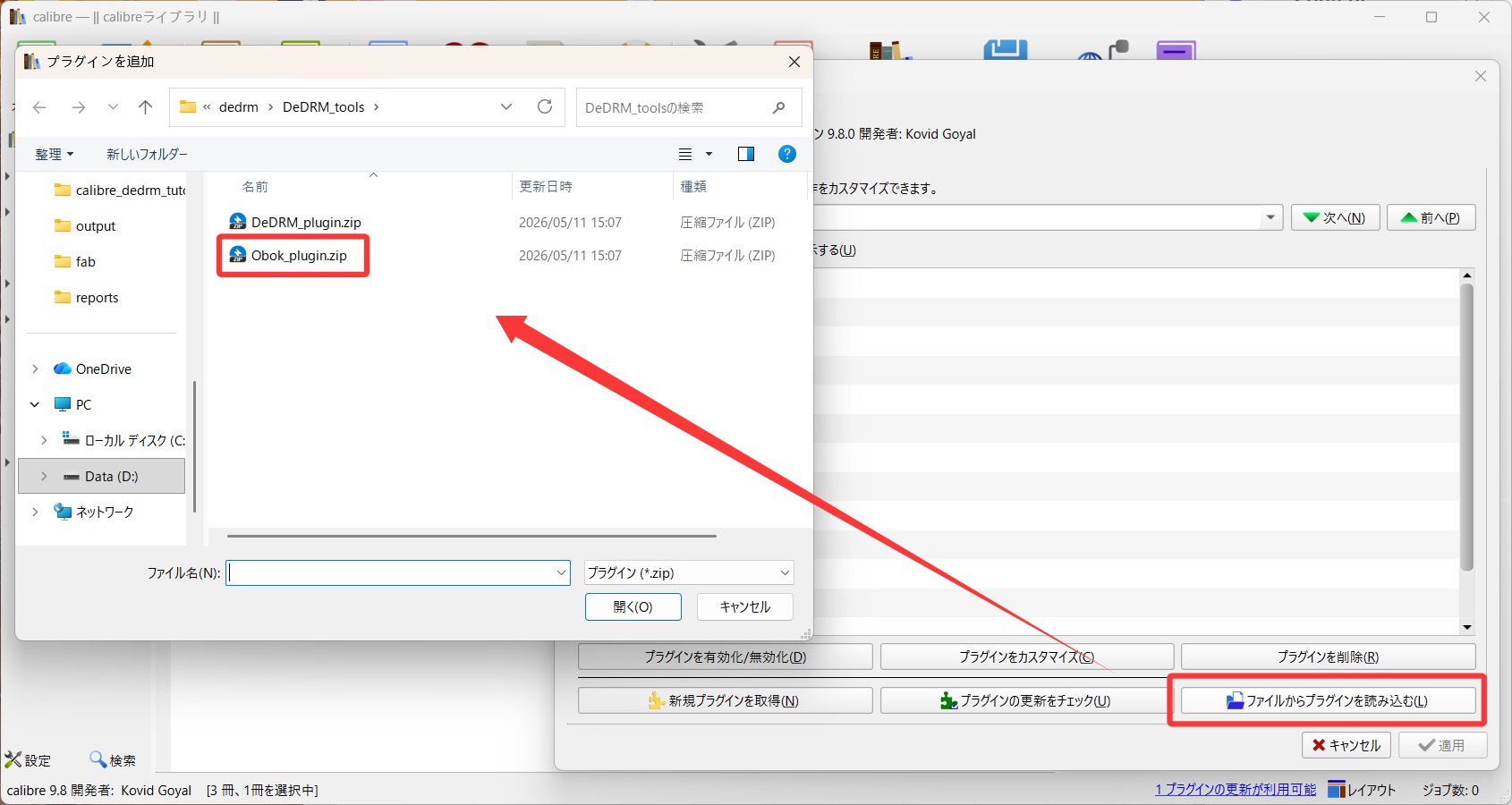Select PC in the navigation pane
The width and height of the screenshot is (1512, 805).
73,404
